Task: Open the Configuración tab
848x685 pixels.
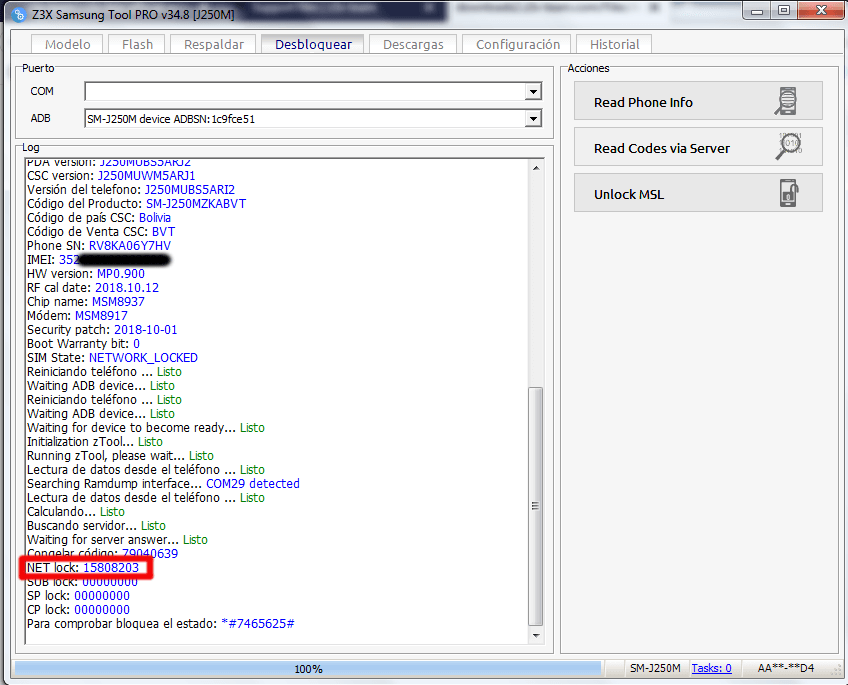Action: coord(518,44)
